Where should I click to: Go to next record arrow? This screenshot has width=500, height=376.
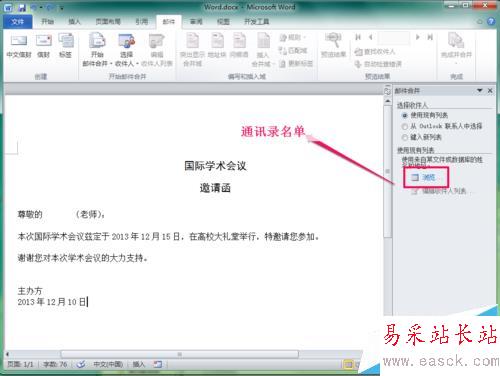(417, 37)
